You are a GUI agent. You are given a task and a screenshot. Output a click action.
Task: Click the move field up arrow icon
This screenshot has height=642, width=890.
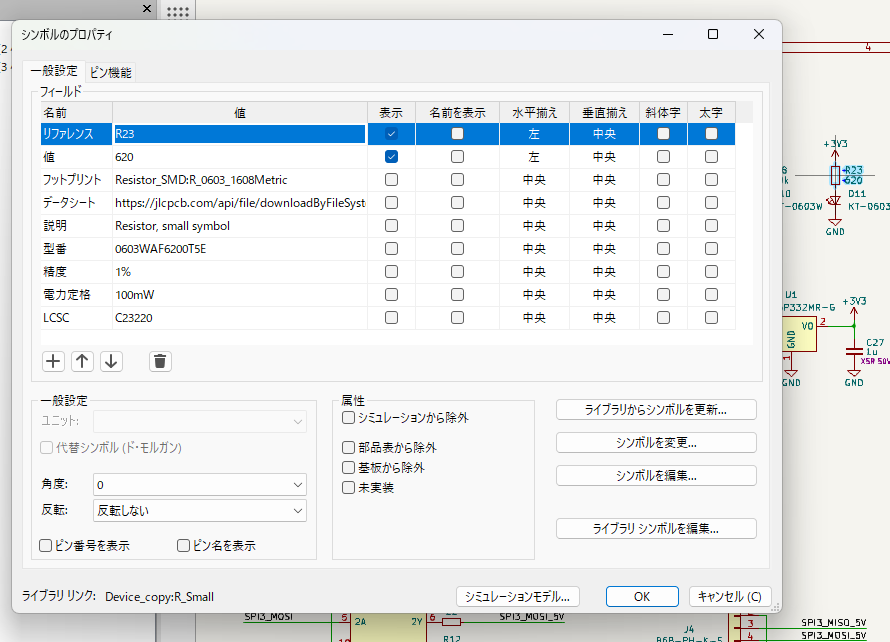pyautogui.click(x=83, y=361)
